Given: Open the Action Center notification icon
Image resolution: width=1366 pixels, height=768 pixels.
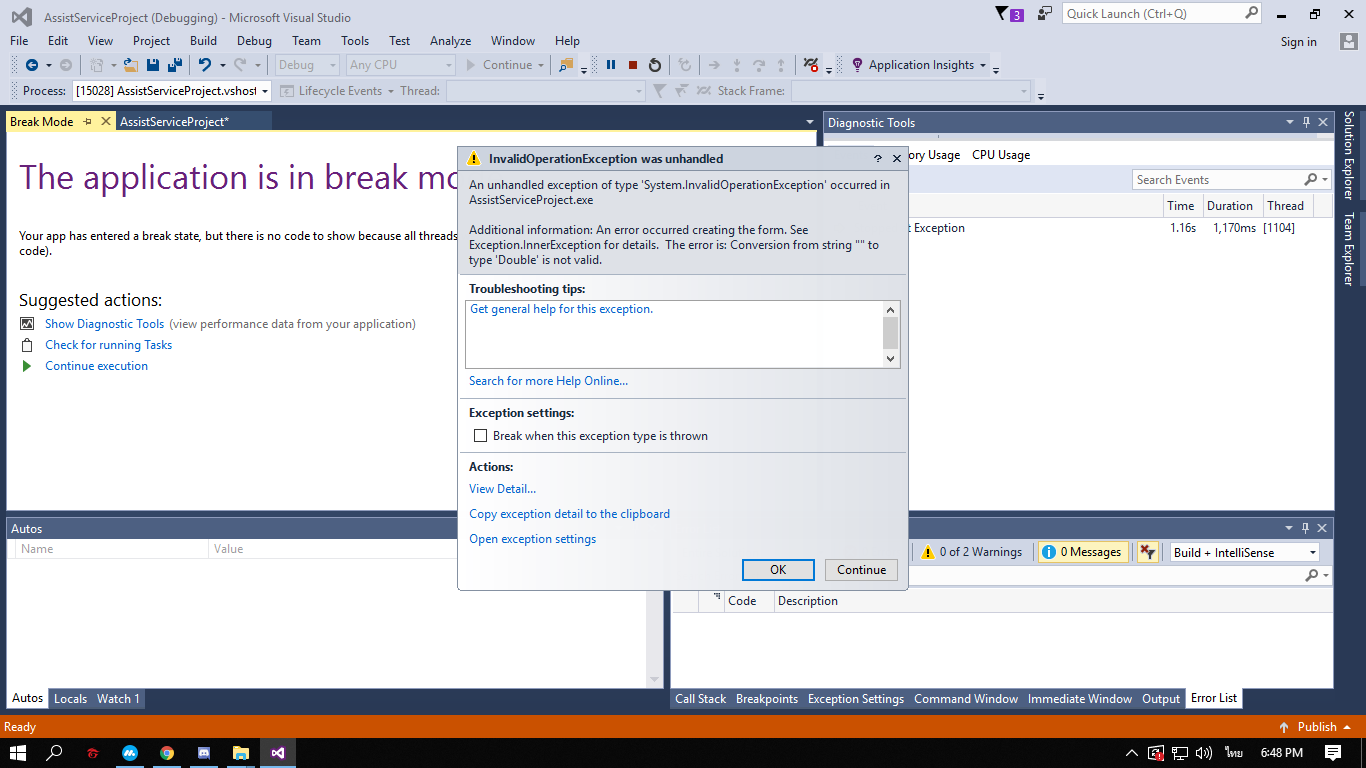Looking at the screenshot, I should pyautogui.click(x=1333, y=753).
